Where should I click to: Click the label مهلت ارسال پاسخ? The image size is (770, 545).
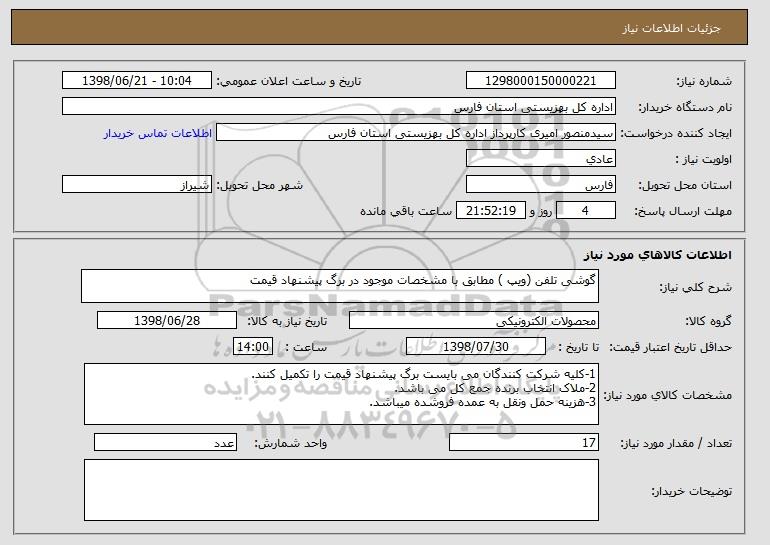[683, 211]
